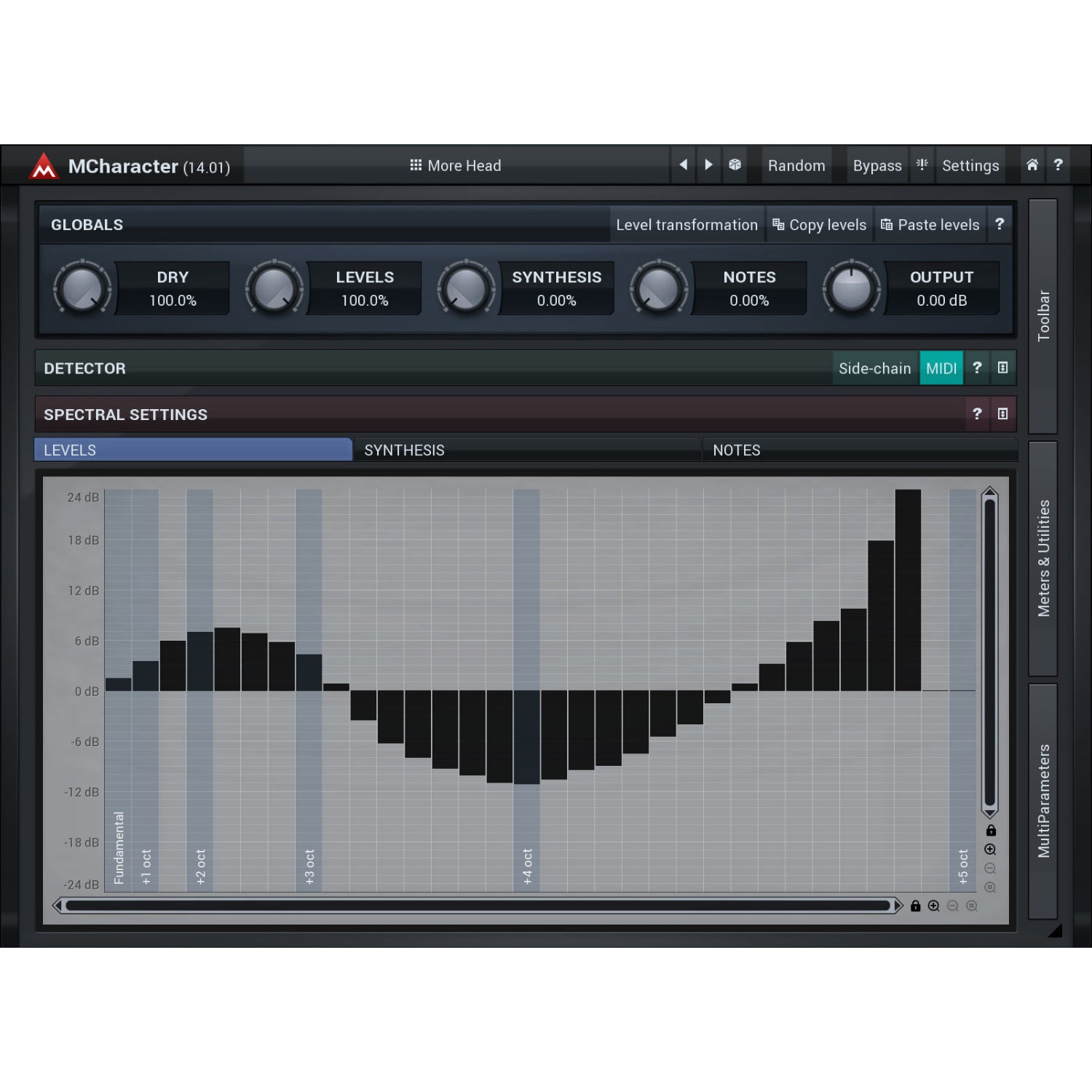This screenshot has width=1092, height=1092.
Task: Click Copy levels button
Action: [820, 225]
